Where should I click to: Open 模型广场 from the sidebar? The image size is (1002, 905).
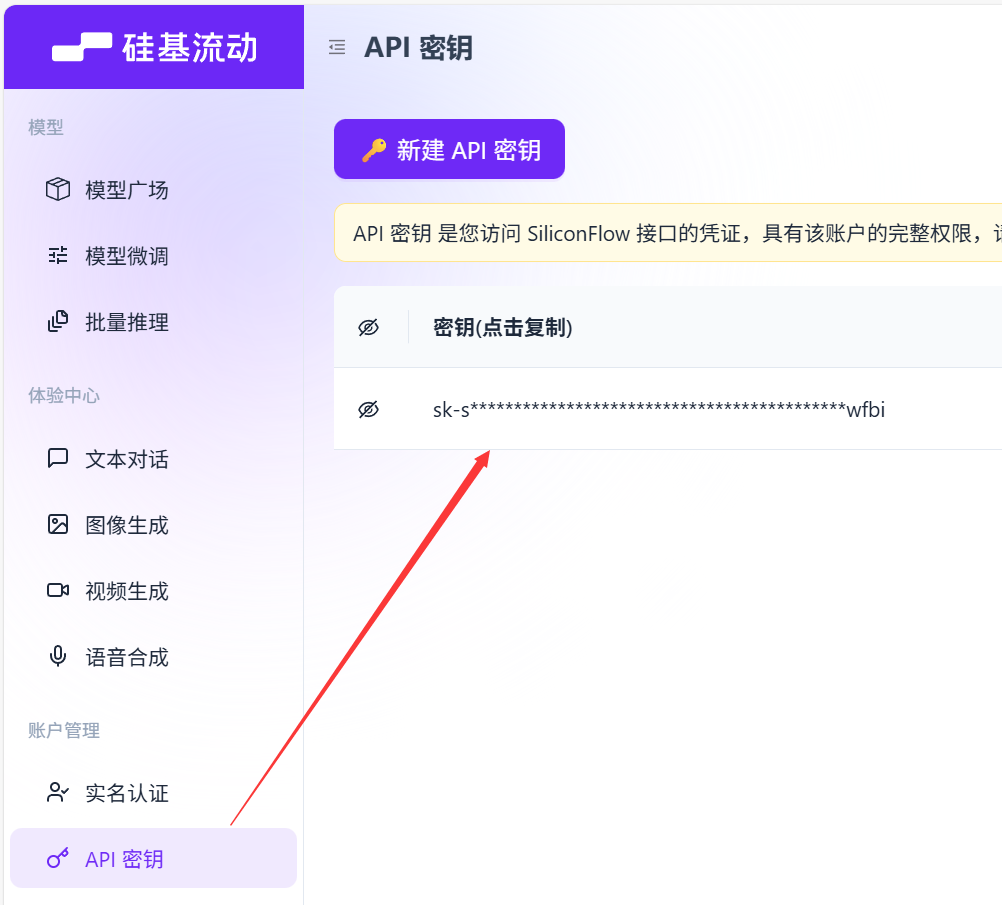point(153,190)
